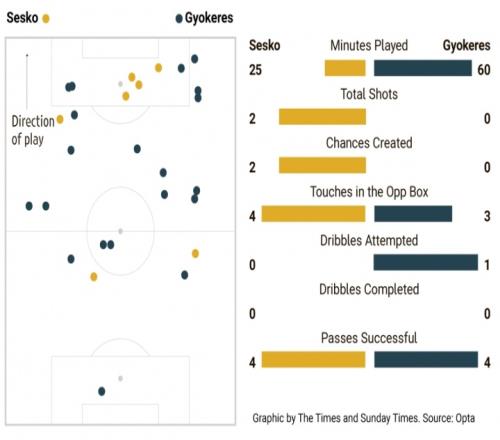
Task: Click the Minutes Played label
Action: [369, 46]
